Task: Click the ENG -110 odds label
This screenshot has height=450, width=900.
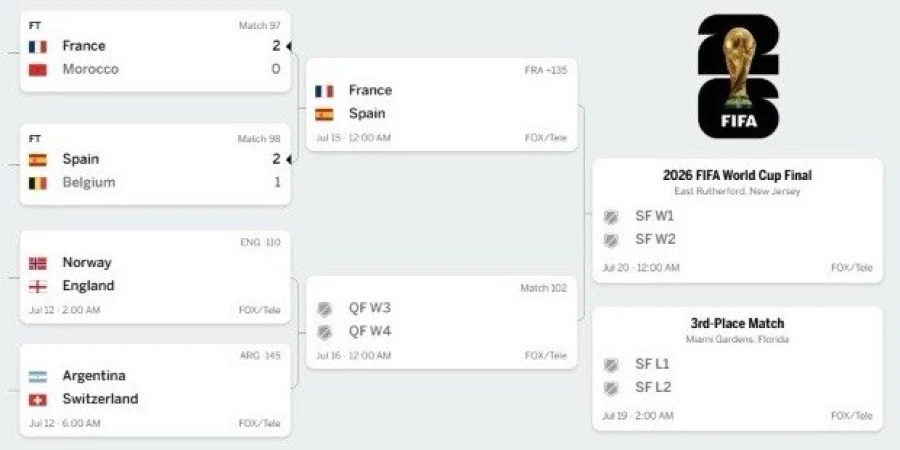Action: click(261, 242)
